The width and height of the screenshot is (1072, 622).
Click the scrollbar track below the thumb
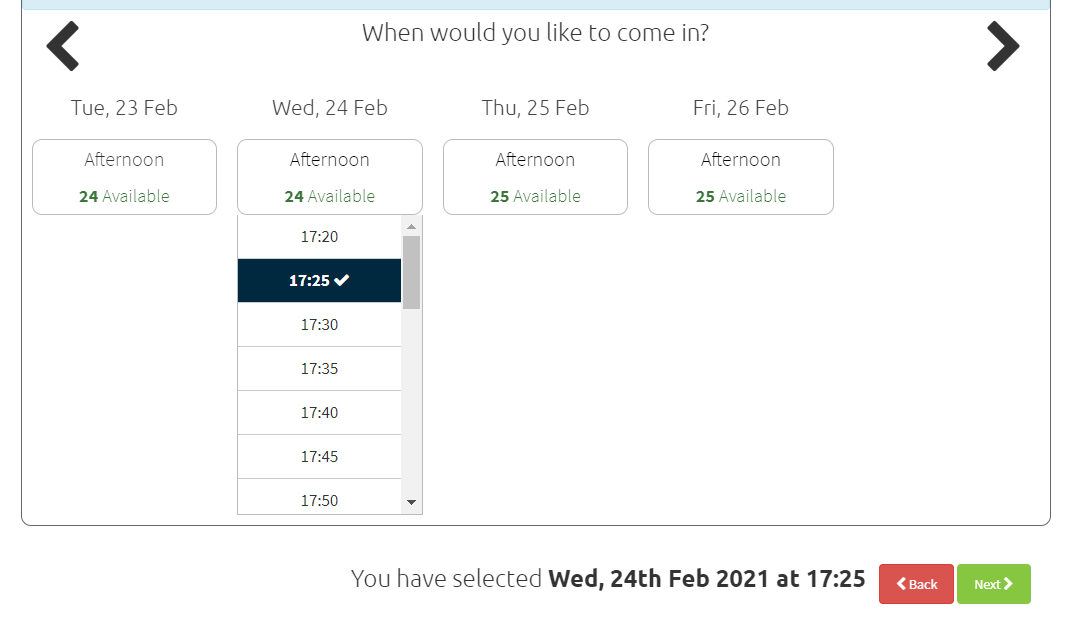click(411, 401)
